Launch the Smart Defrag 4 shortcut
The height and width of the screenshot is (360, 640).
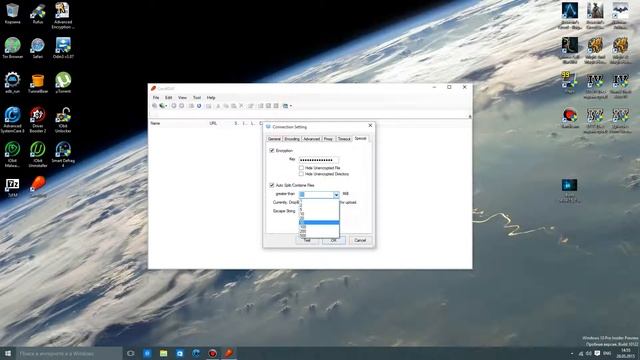click(63, 154)
